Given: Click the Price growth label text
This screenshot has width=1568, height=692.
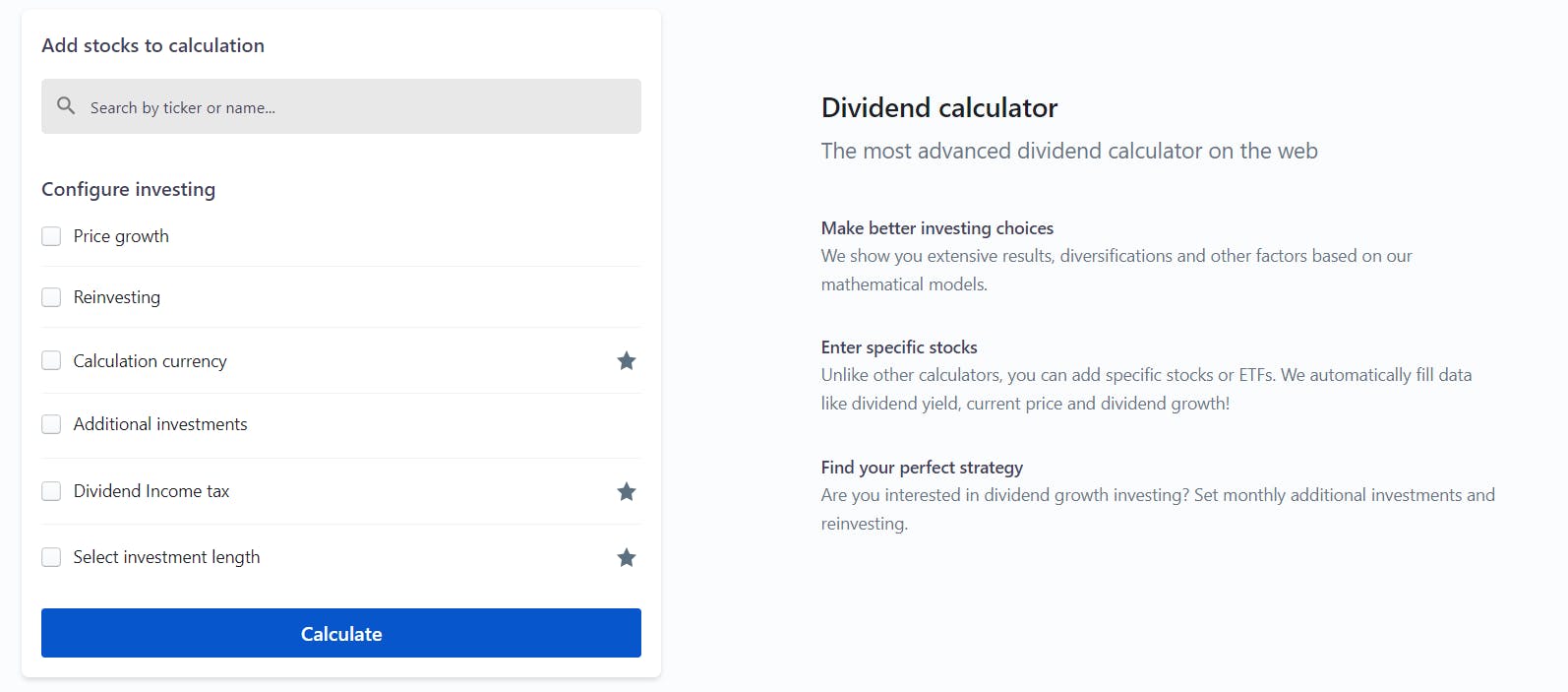Looking at the screenshot, I should (x=121, y=236).
